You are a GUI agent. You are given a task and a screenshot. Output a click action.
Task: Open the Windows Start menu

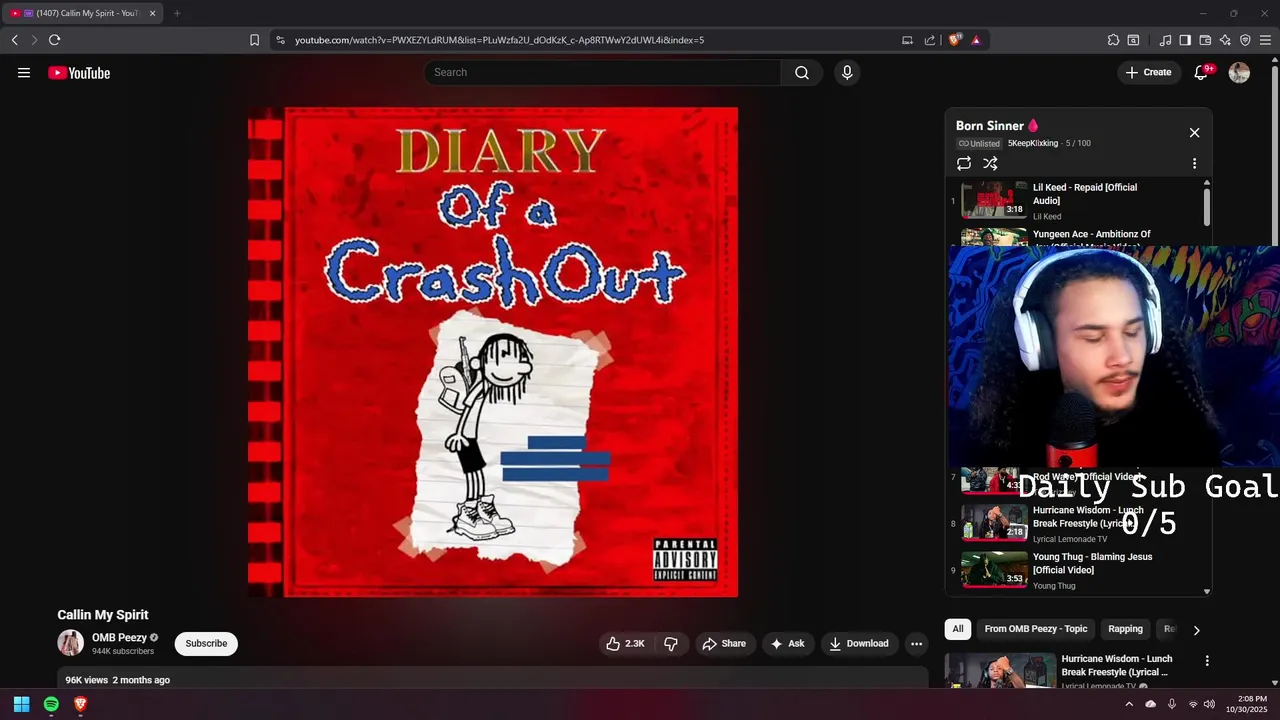tap(21, 704)
